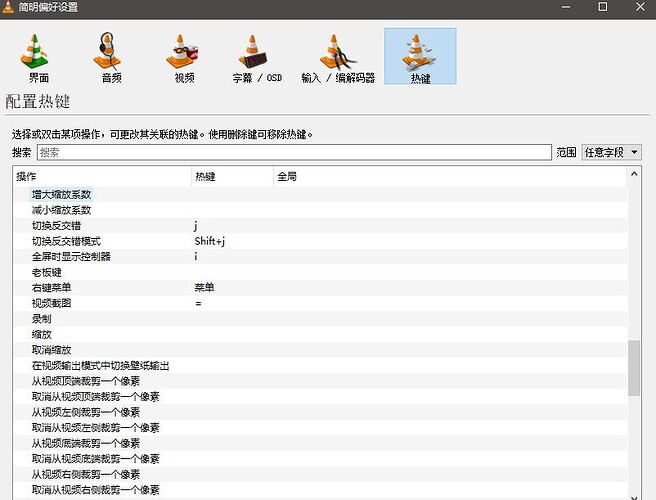Select the 切换反交错 action row
The width and height of the screenshot is (656, 500).
pyautogui.click(x=62, y=226)
